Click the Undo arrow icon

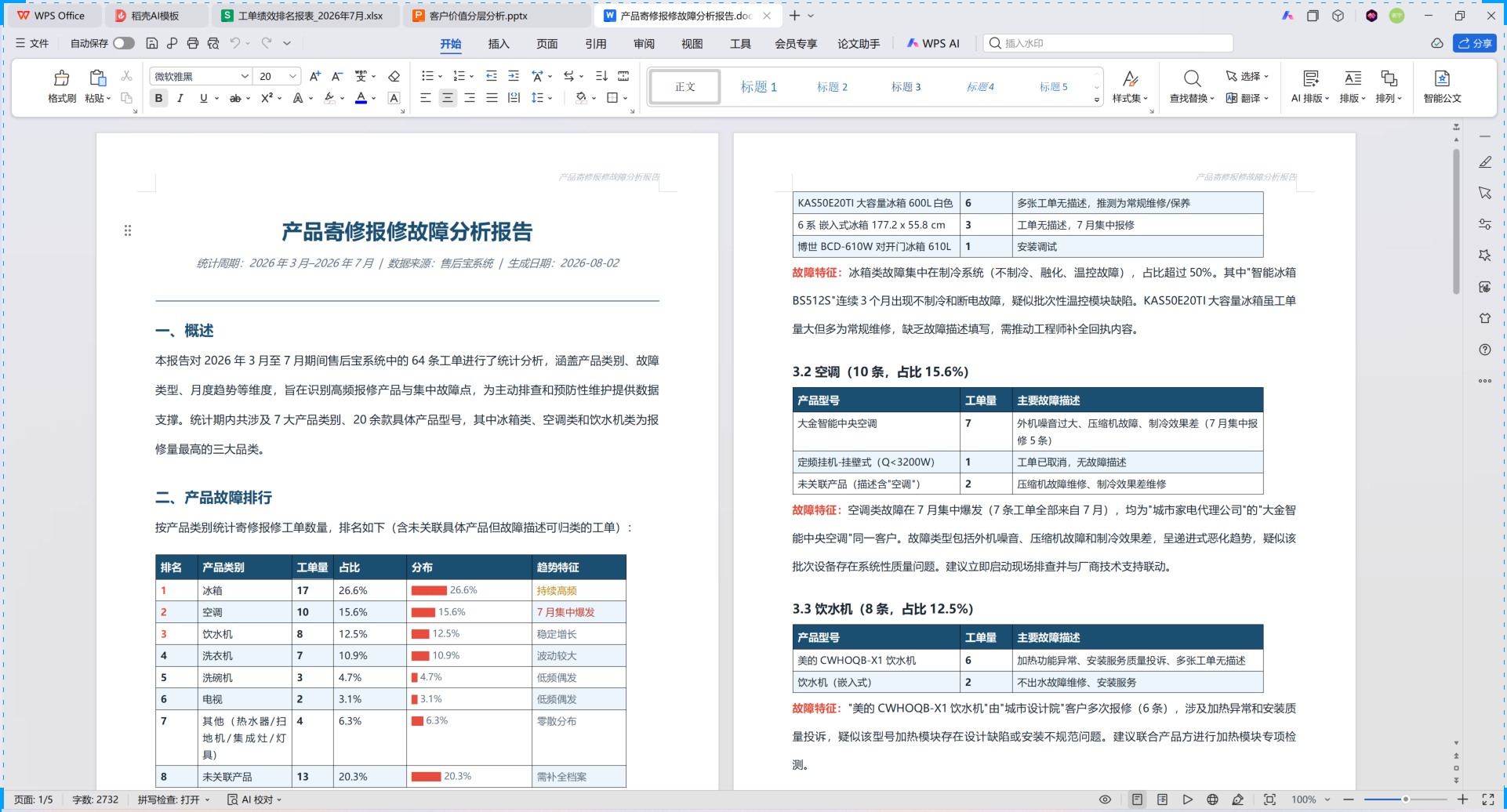pos(234,43)
